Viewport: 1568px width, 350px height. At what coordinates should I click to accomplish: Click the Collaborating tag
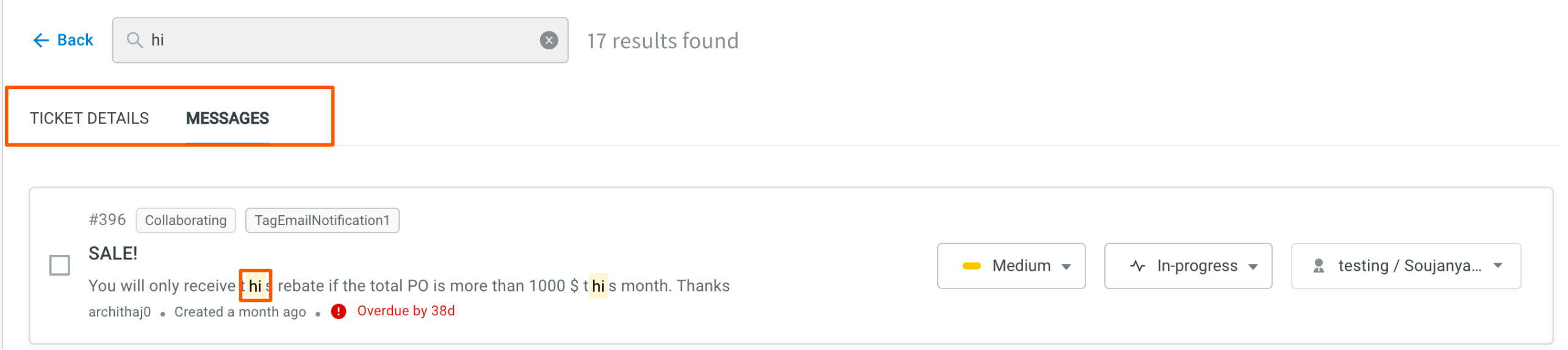click(185, 221)
